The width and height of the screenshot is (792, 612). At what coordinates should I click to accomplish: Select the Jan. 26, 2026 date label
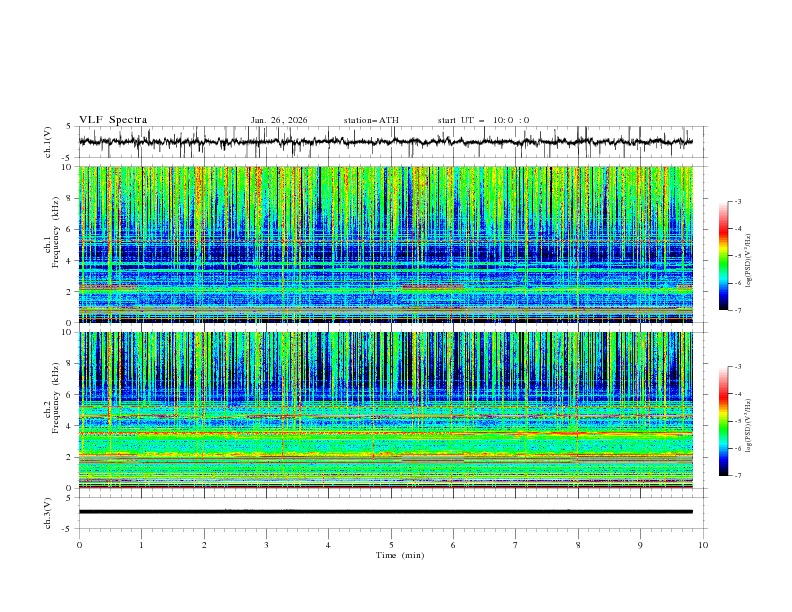tap(279, 120)
